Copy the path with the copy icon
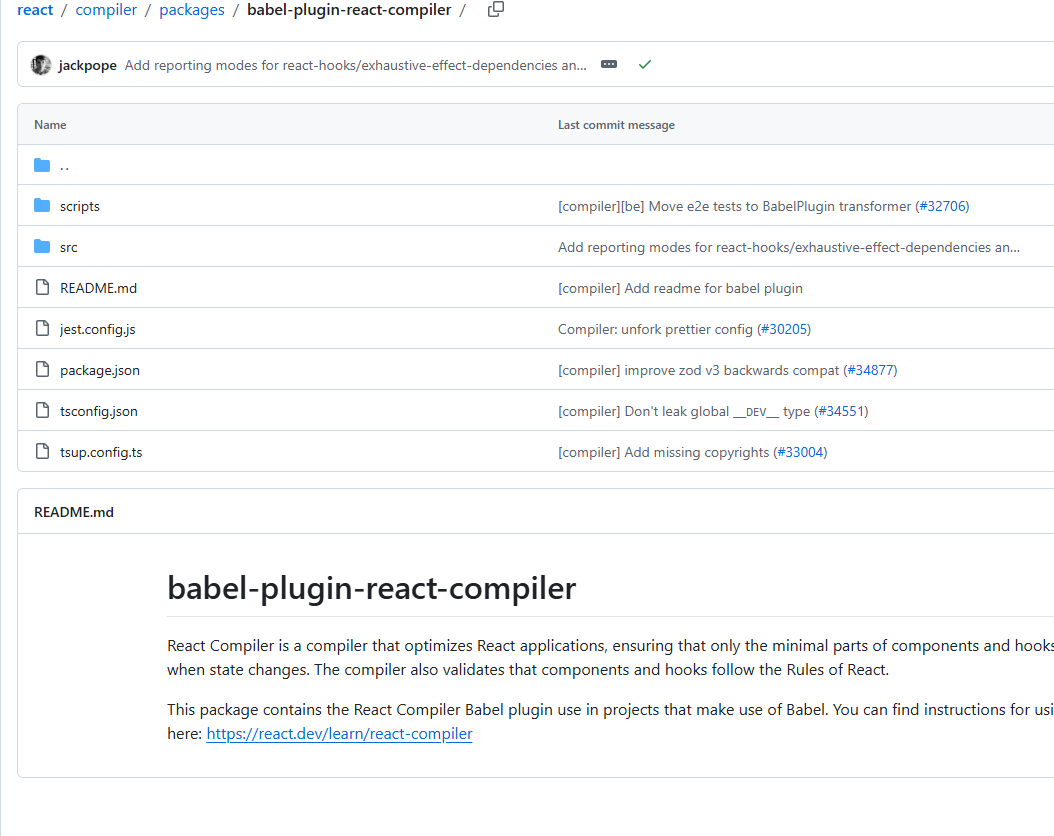Screen dimensions: 1054x836 [x=495, y=9]
